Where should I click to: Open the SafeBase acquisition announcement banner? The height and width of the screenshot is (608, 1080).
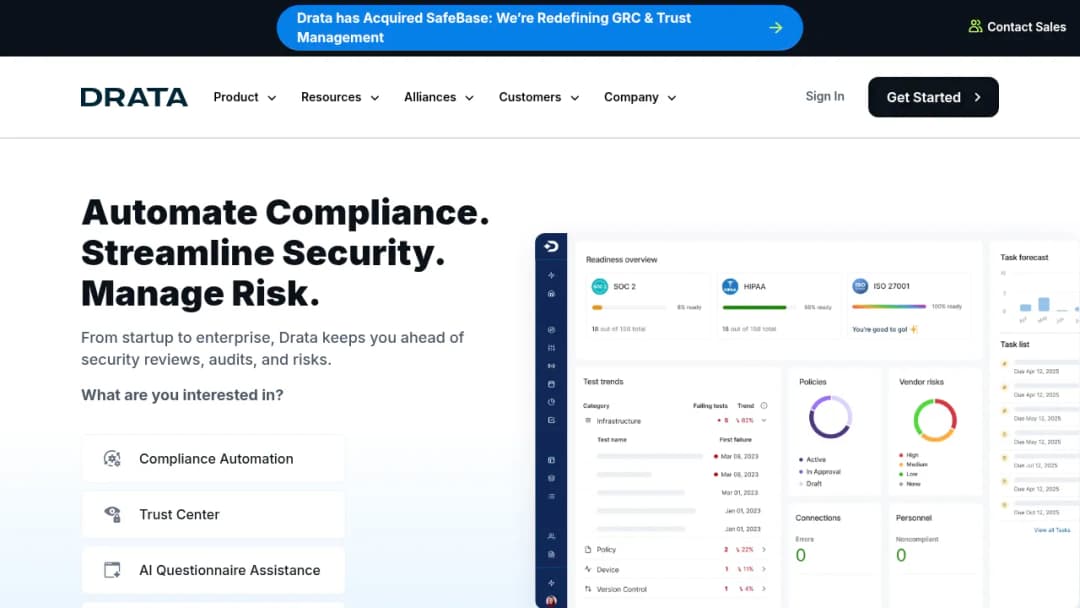pos(540,28)
